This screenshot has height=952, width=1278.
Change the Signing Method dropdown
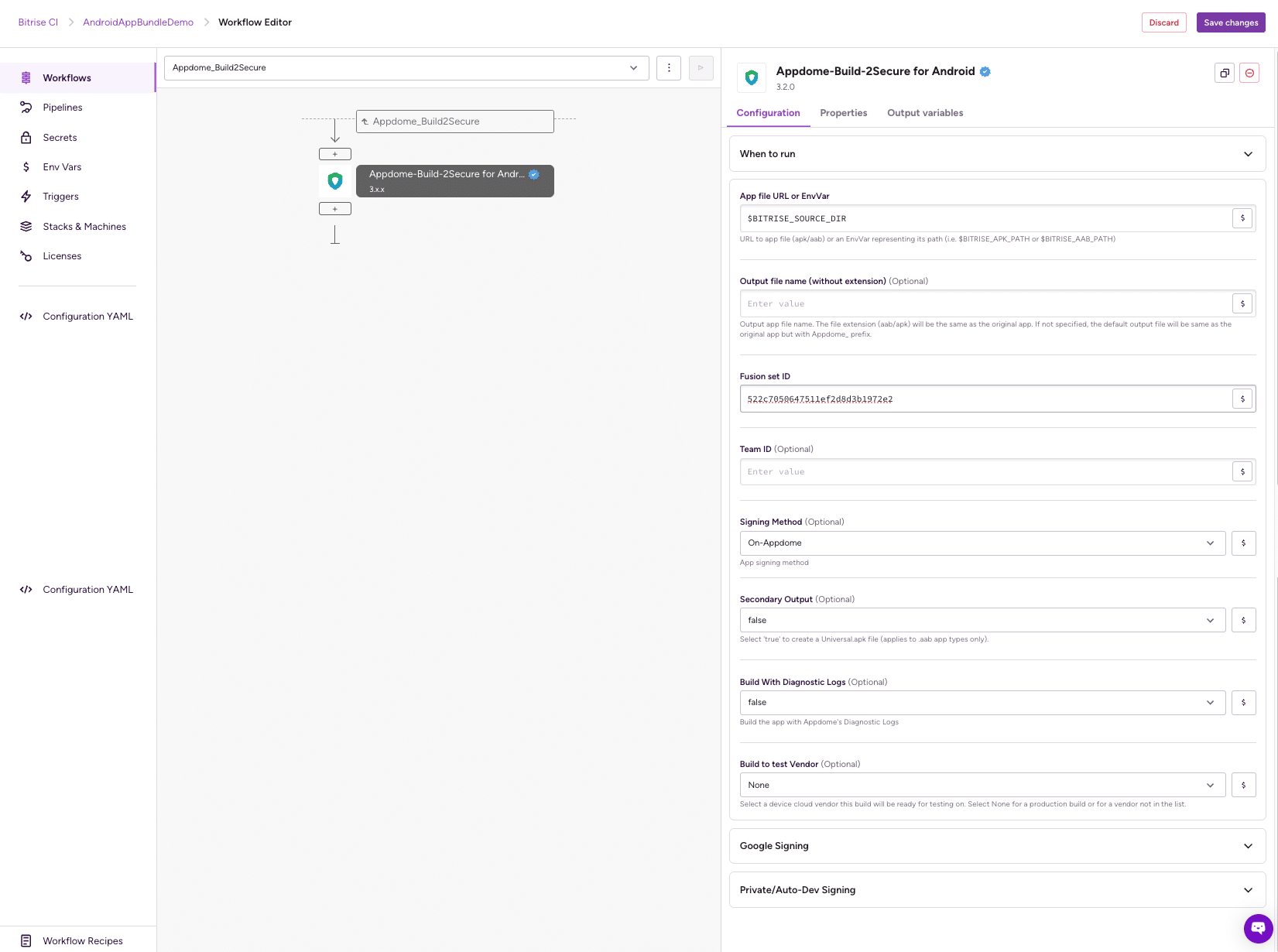[982, 543]
